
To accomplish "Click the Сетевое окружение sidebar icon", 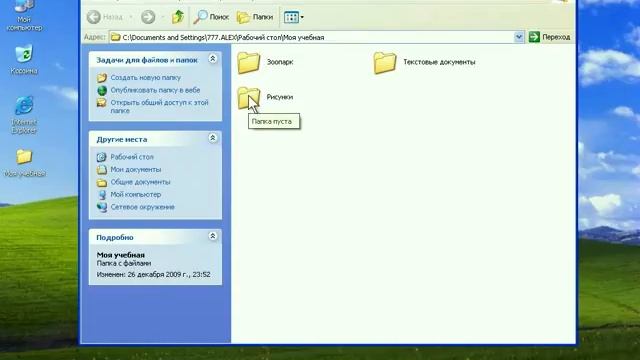I will 102,207.
